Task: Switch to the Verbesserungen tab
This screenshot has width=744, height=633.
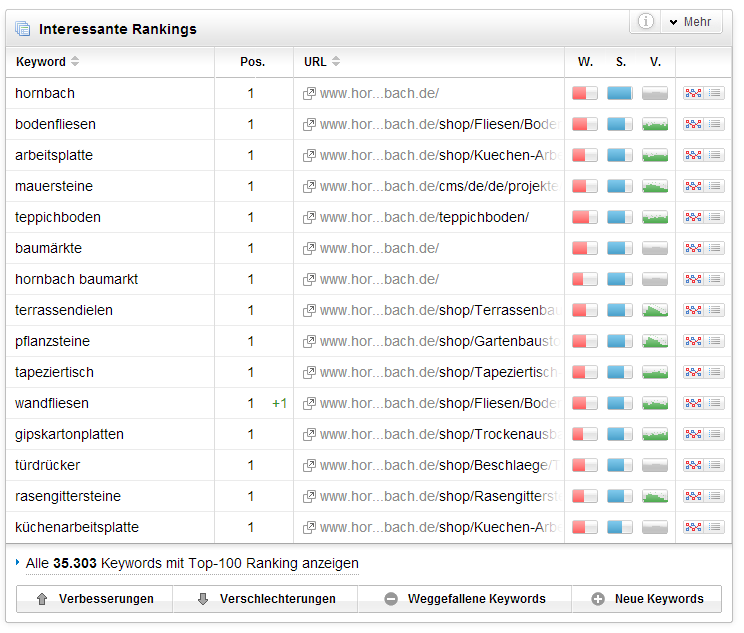Action: [x=95, y=599]
